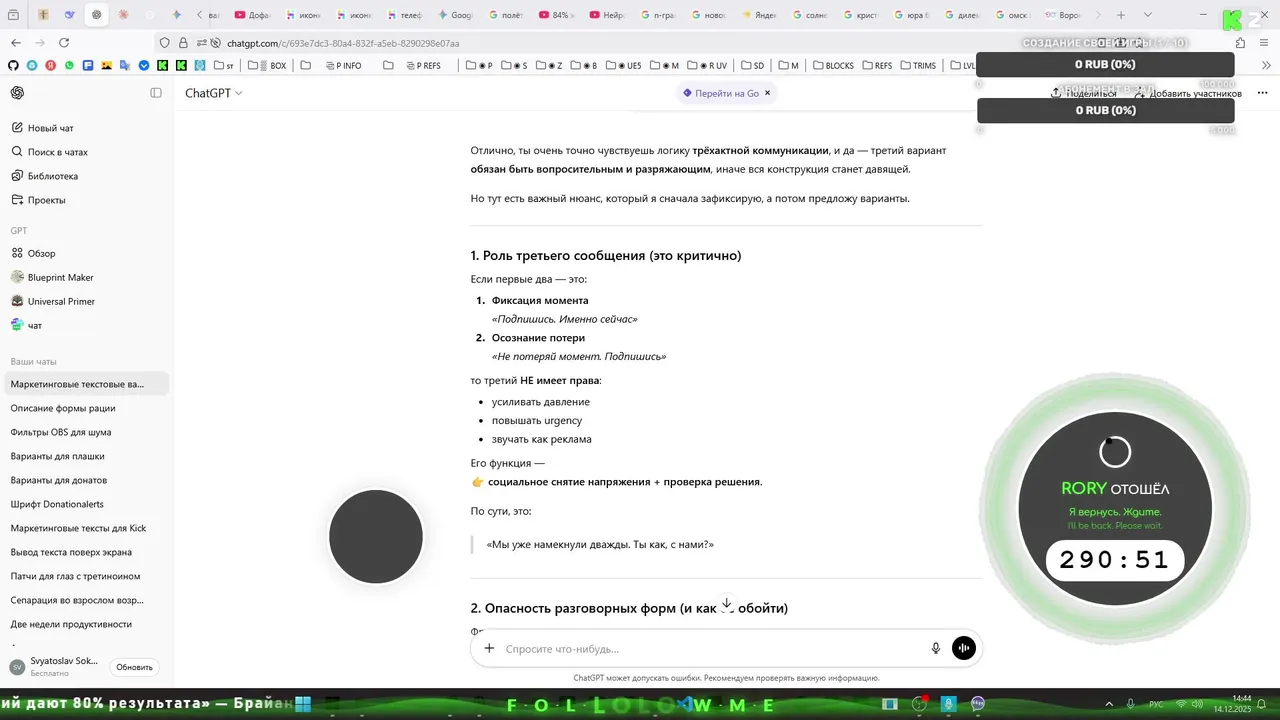
Task: Show hidden system tray icons
Action: point(1110,704)
